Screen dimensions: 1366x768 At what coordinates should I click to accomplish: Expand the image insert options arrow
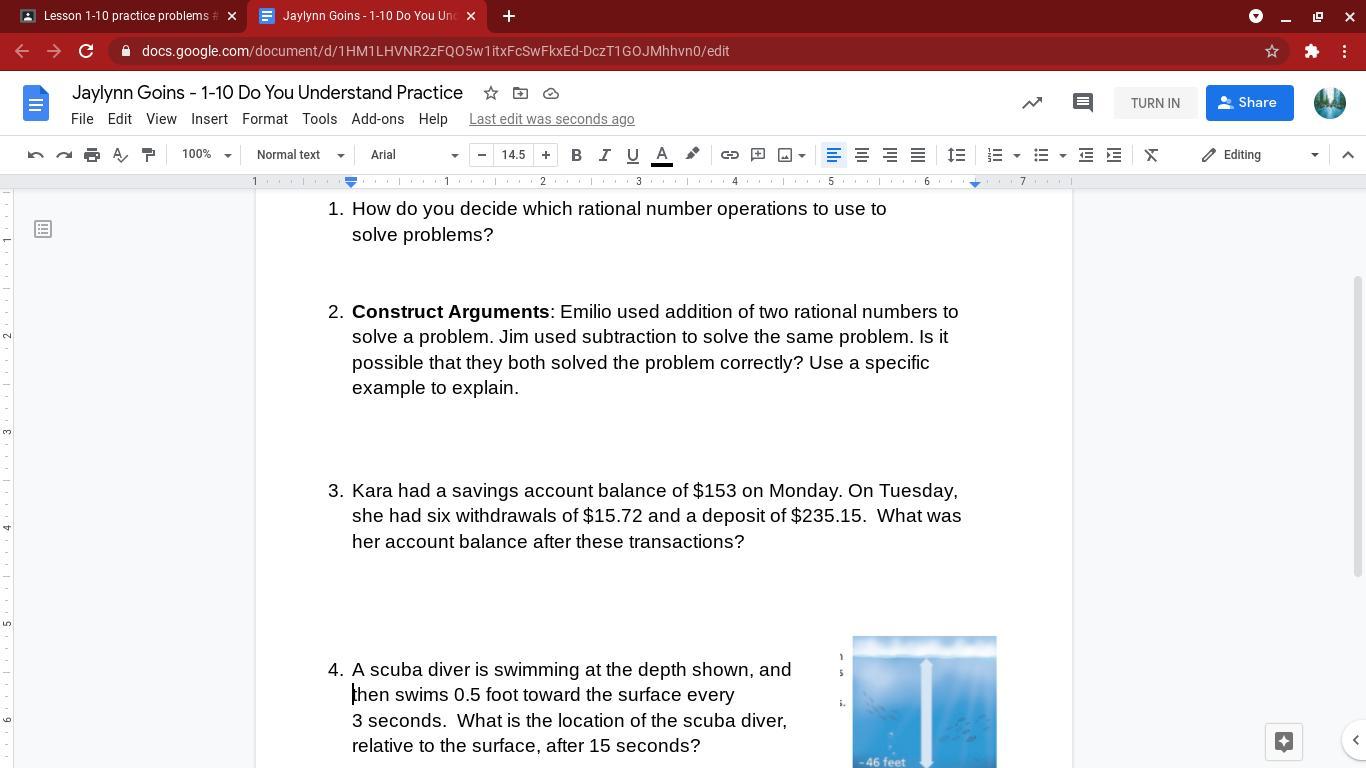(x=802, y=155)
